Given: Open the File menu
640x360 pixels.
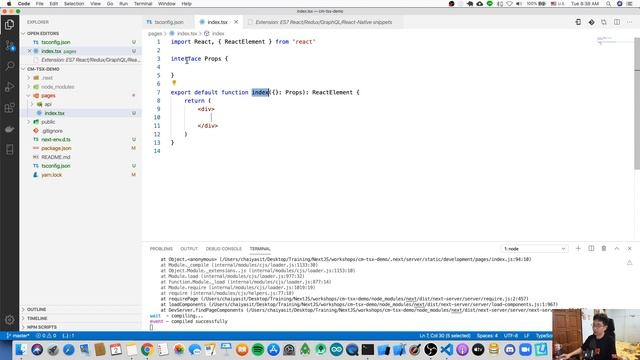Looking at the screenshot, I should 40,4.
